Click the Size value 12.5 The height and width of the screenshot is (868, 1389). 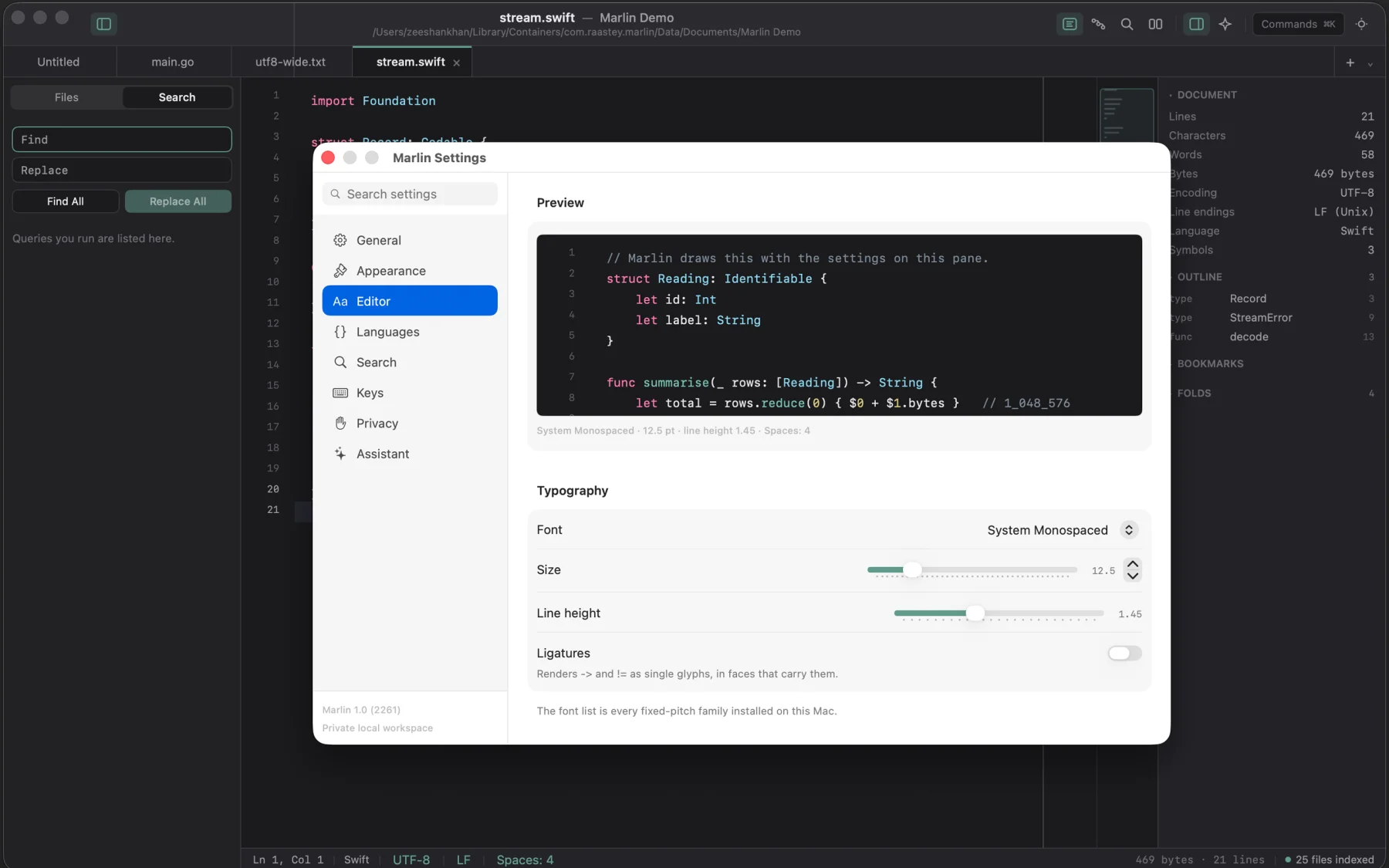coord(1103,571)
